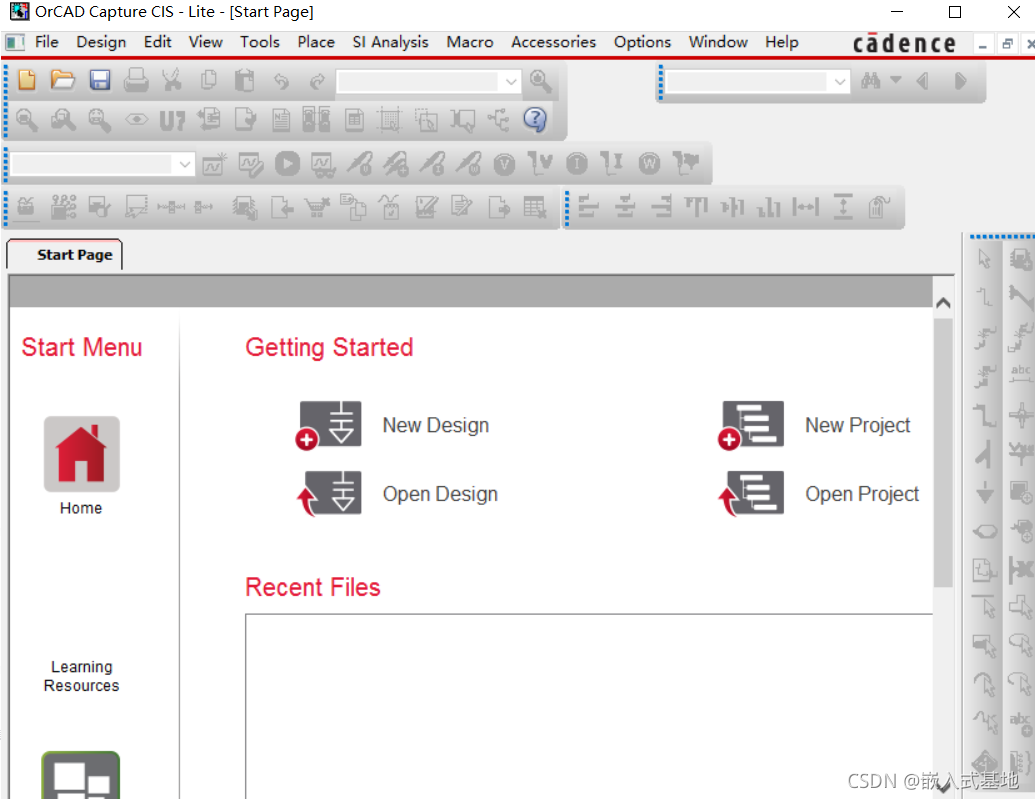Open the Macro menu
Image resolution: width=1035 pixels, height=799 pixels.
tap(469, 42)
